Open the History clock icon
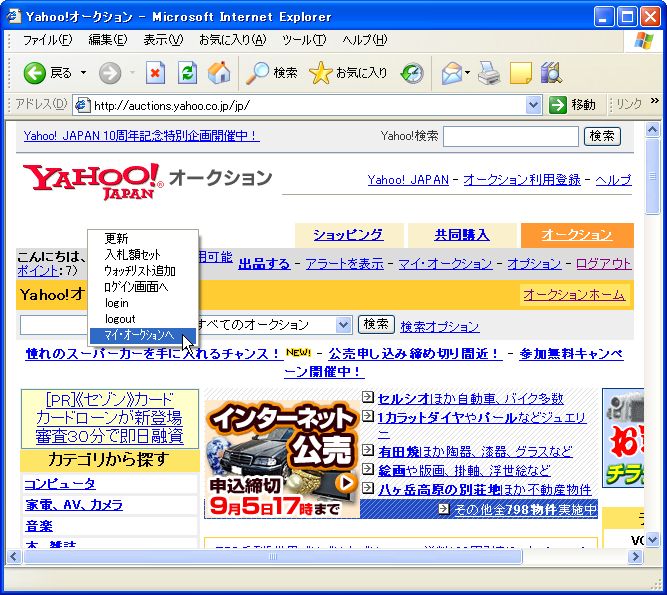Screen dimensions: 667x595 click(412, 73)
